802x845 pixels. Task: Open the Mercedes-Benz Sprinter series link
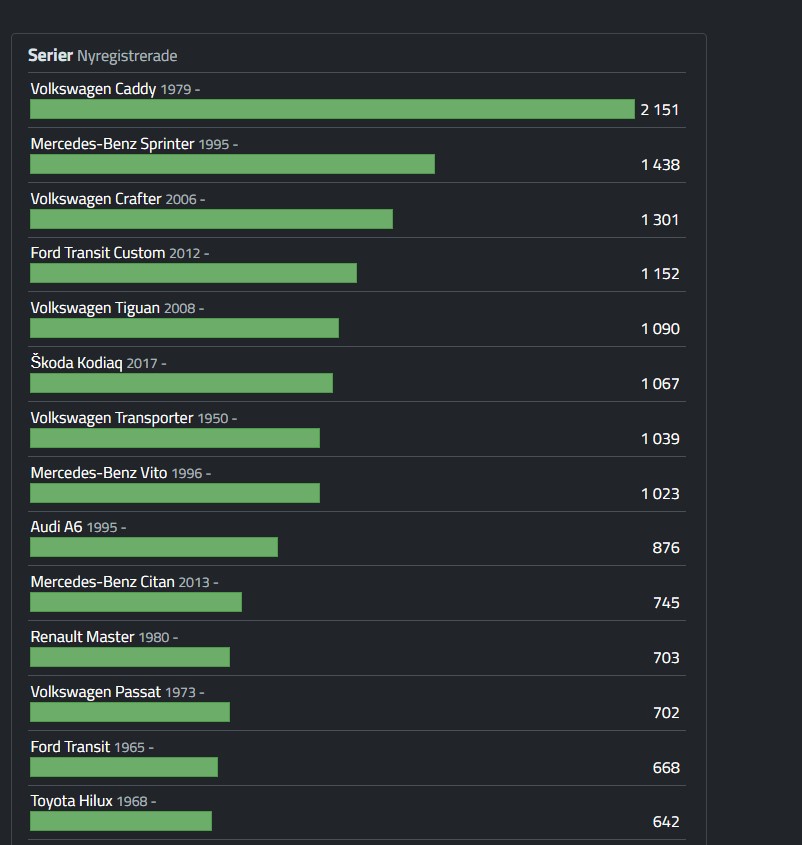112,144
